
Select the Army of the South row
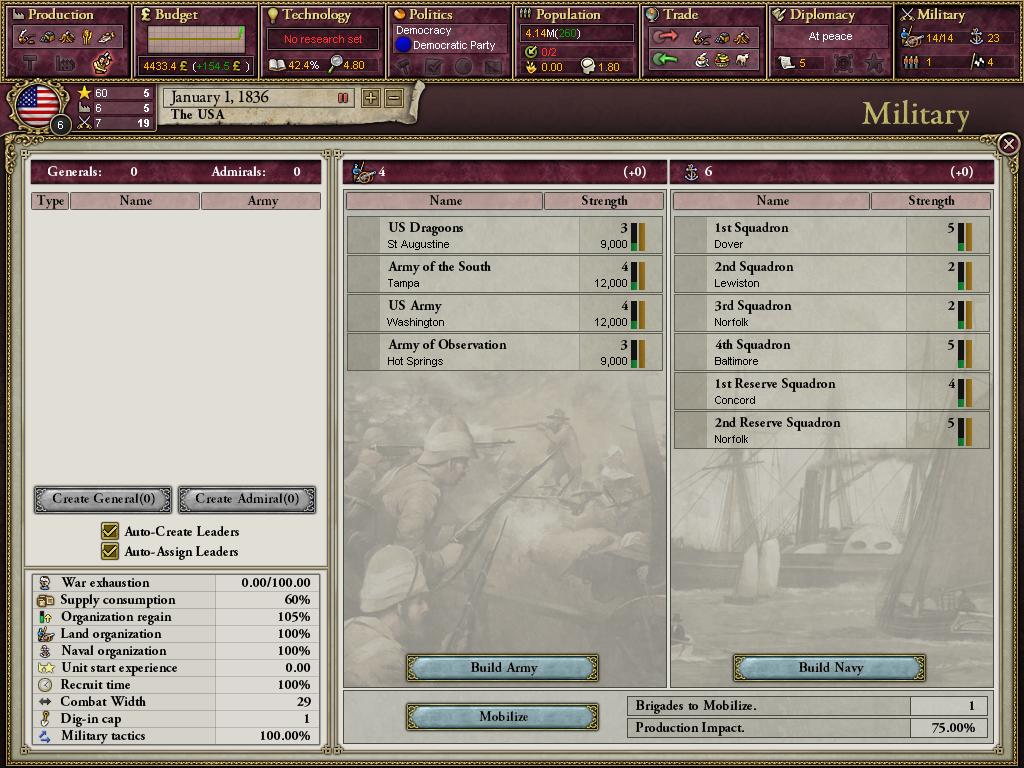pos(505,274)
